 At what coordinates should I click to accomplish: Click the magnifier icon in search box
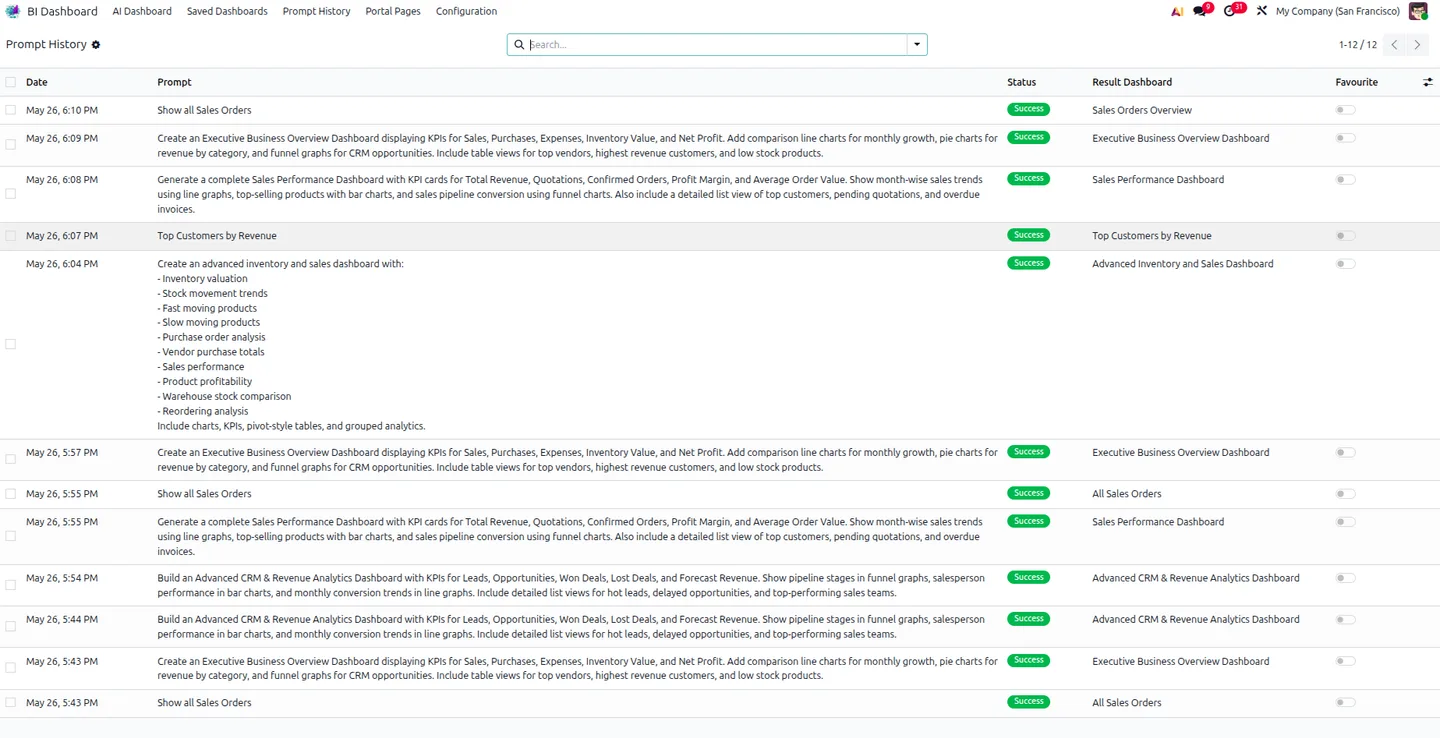coord(519,45)
